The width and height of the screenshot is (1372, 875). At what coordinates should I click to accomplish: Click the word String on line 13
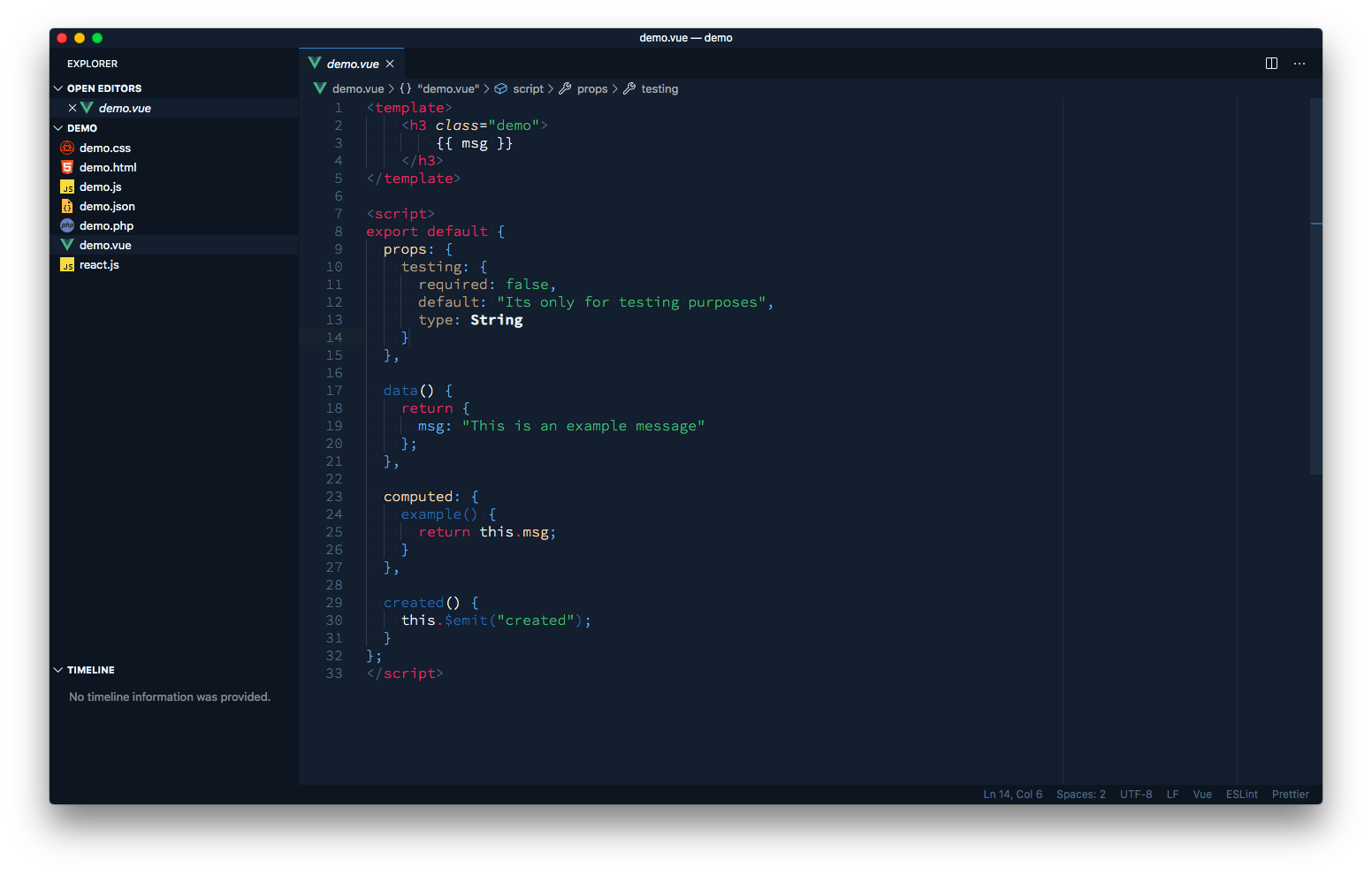pyautogui.click(x=497, y=320)
